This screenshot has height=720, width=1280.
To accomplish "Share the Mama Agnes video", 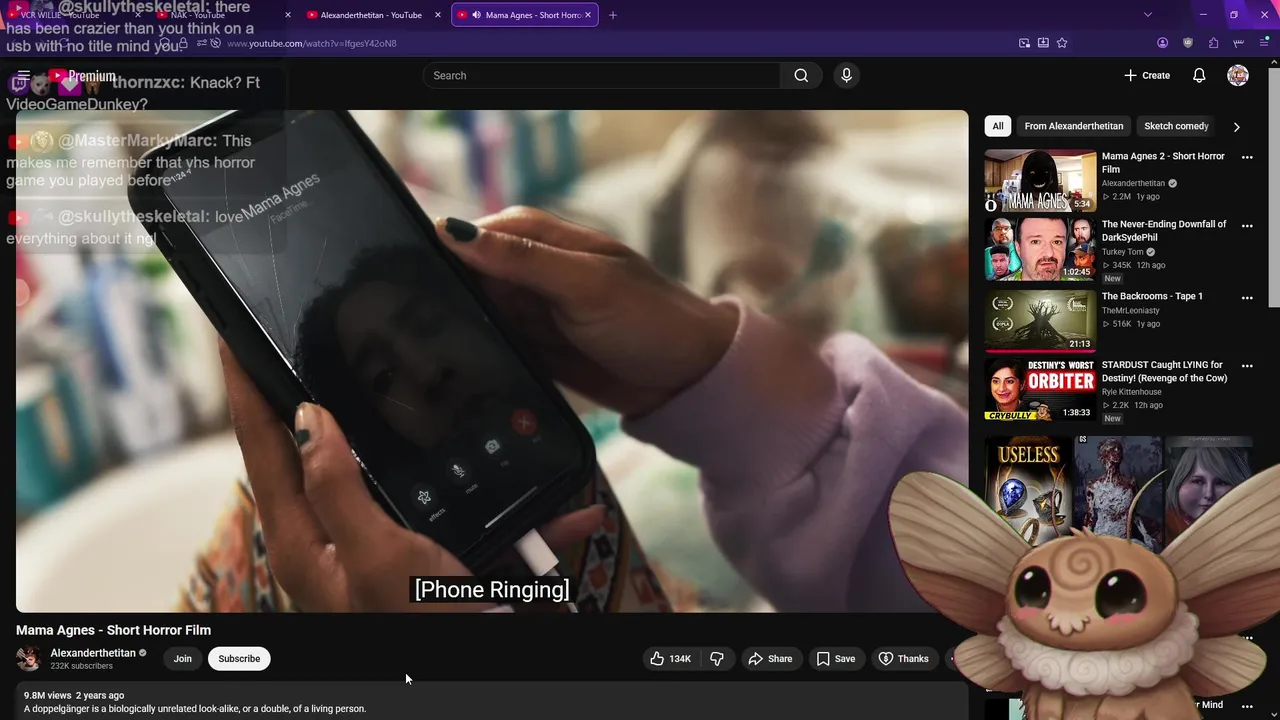I will pyautogui.click(x=770, y=658).
